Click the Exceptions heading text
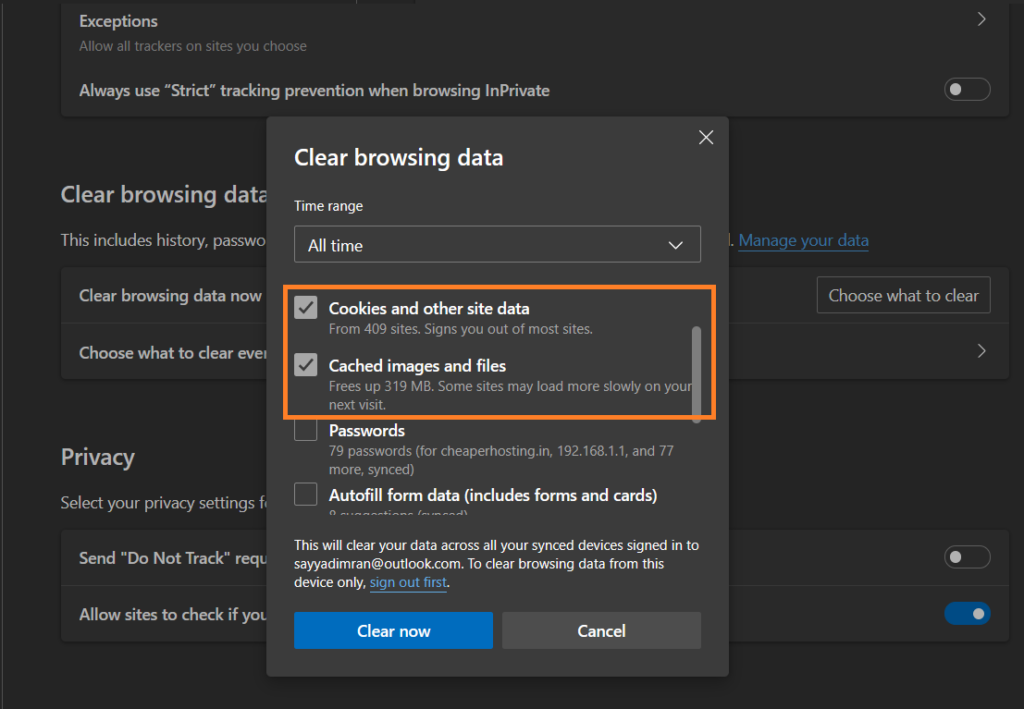This screenshot has width=1024, height=709. (118, 22)
